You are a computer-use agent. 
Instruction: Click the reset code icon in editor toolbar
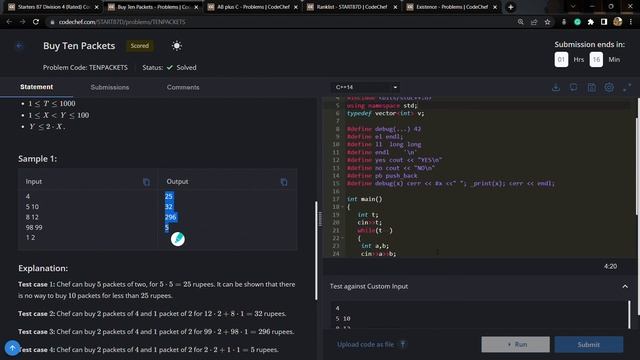tap(573, 87)
